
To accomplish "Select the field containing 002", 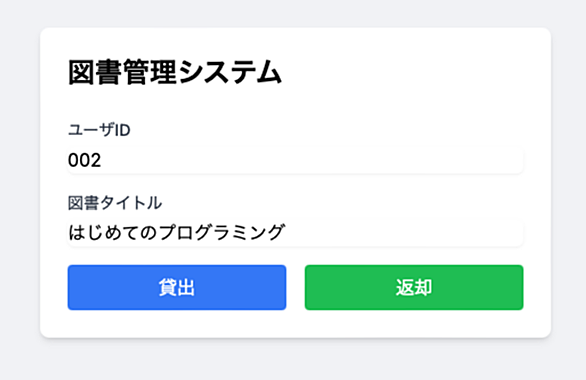I will [295, 160].
